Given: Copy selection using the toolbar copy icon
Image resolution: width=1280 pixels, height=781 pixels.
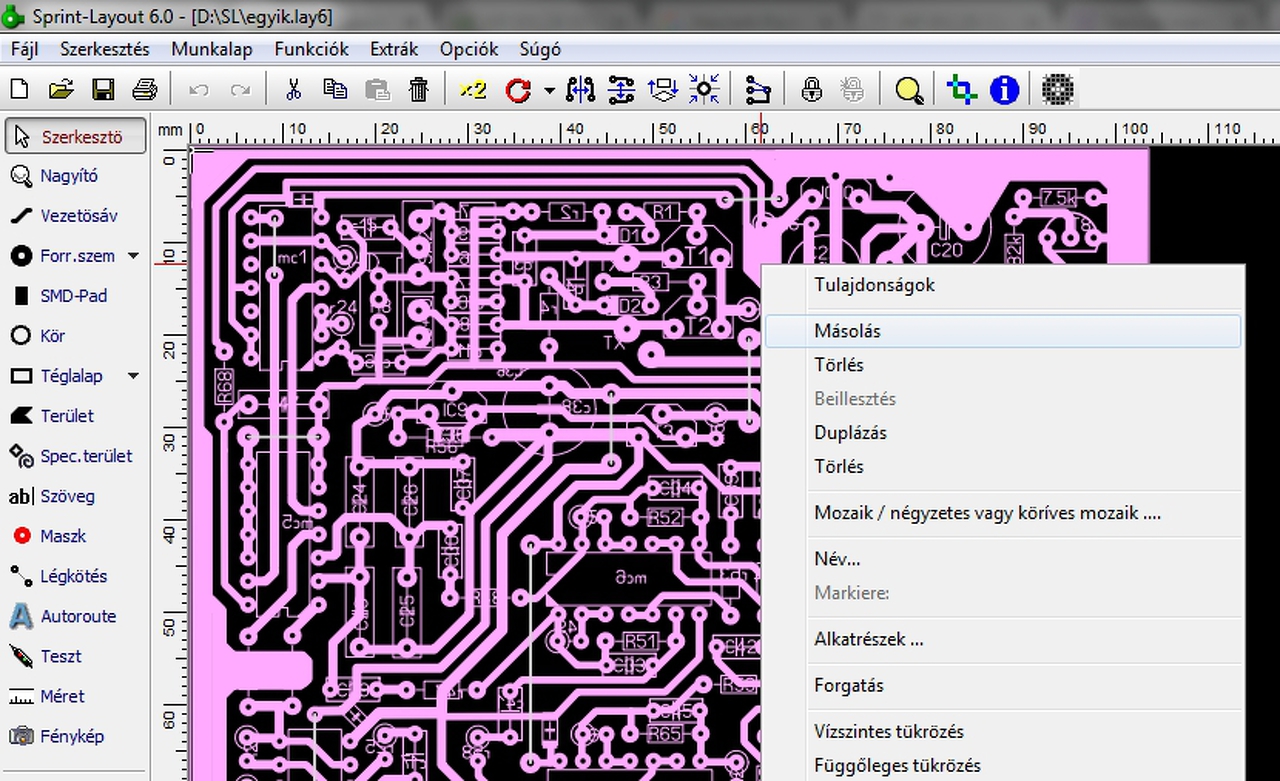Looking at the screenshot, I should [335, 90].
